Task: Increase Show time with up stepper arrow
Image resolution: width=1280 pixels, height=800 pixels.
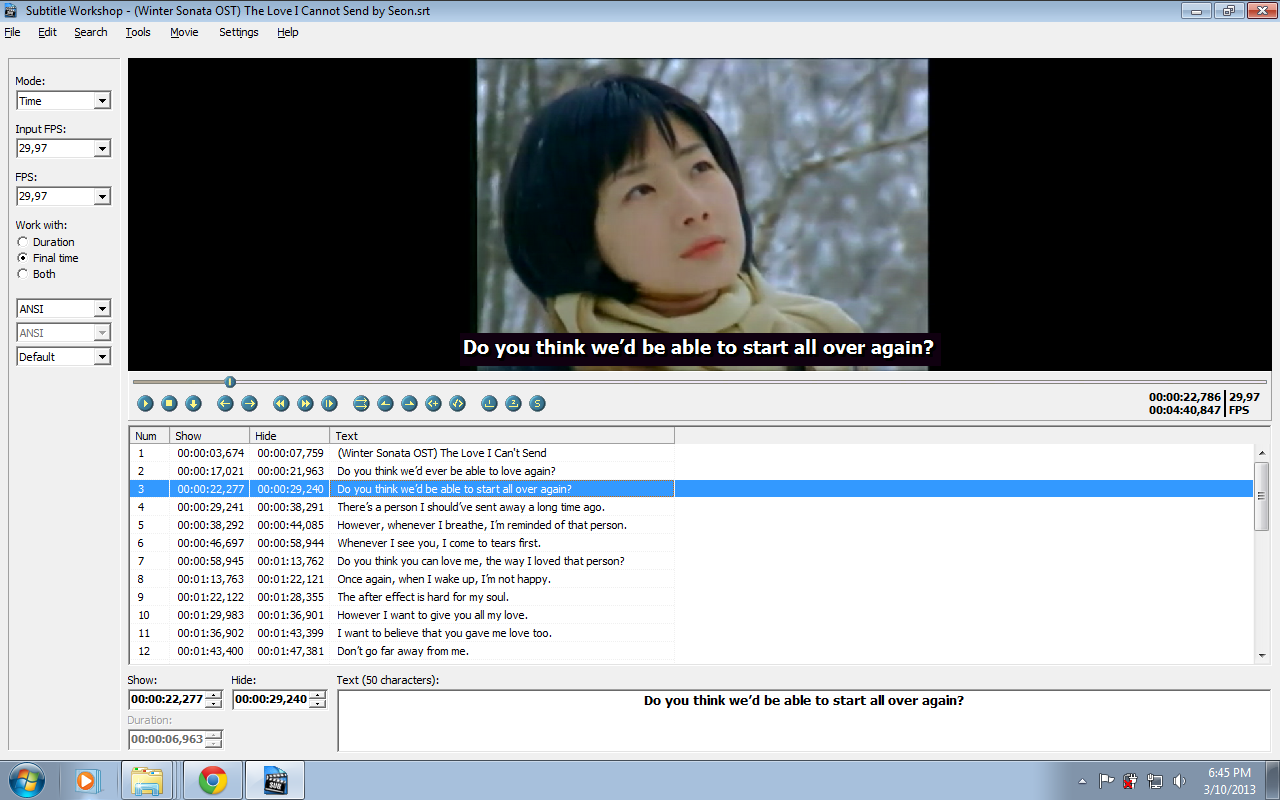Action: point(214,695)
